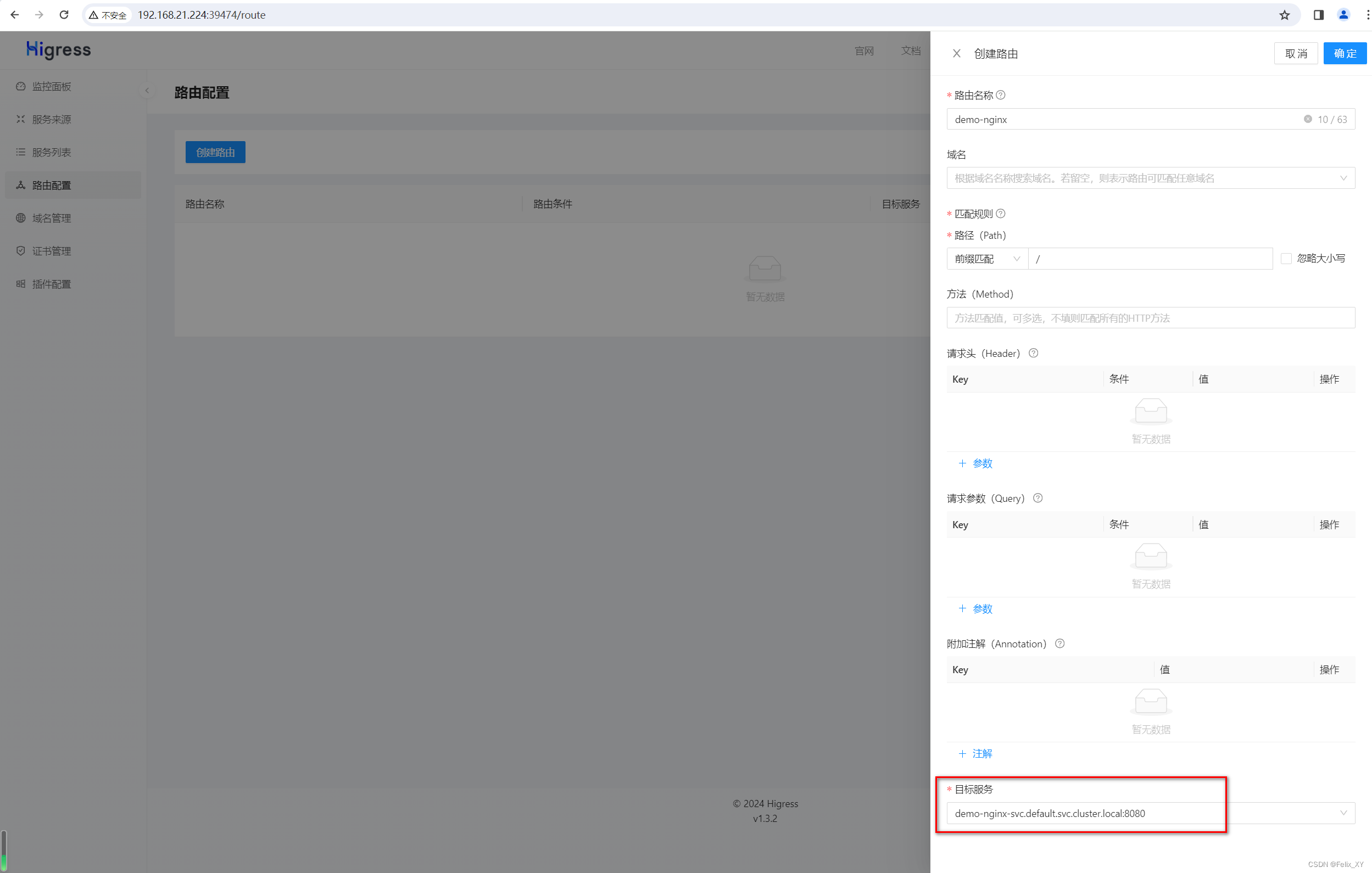Open the 前缀匹配 path match type dropdown
The height and width of the screenshot is (873, 1372).
988,259
